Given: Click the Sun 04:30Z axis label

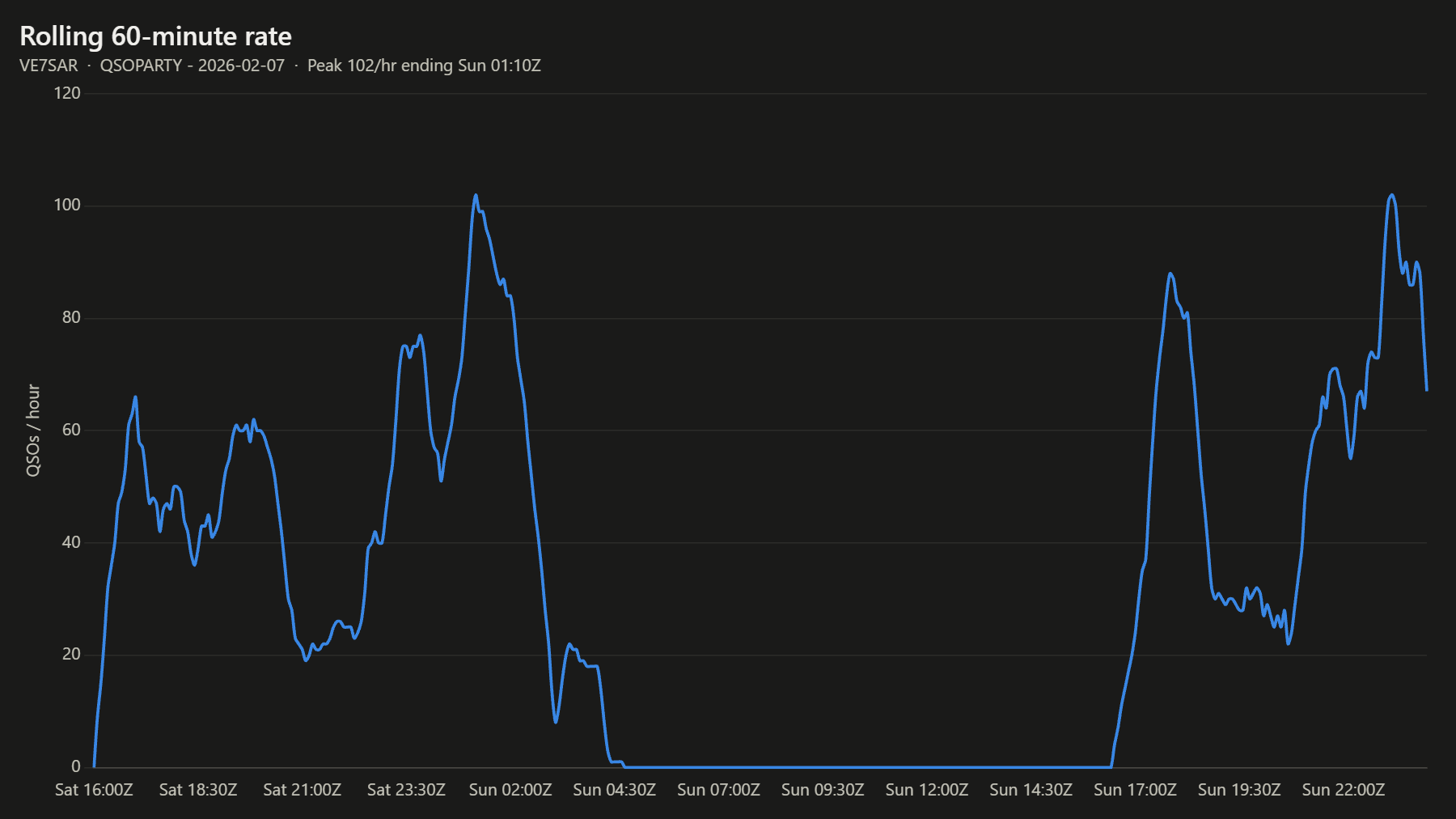Looking at the screenshot, I should [x=614, y=790].
